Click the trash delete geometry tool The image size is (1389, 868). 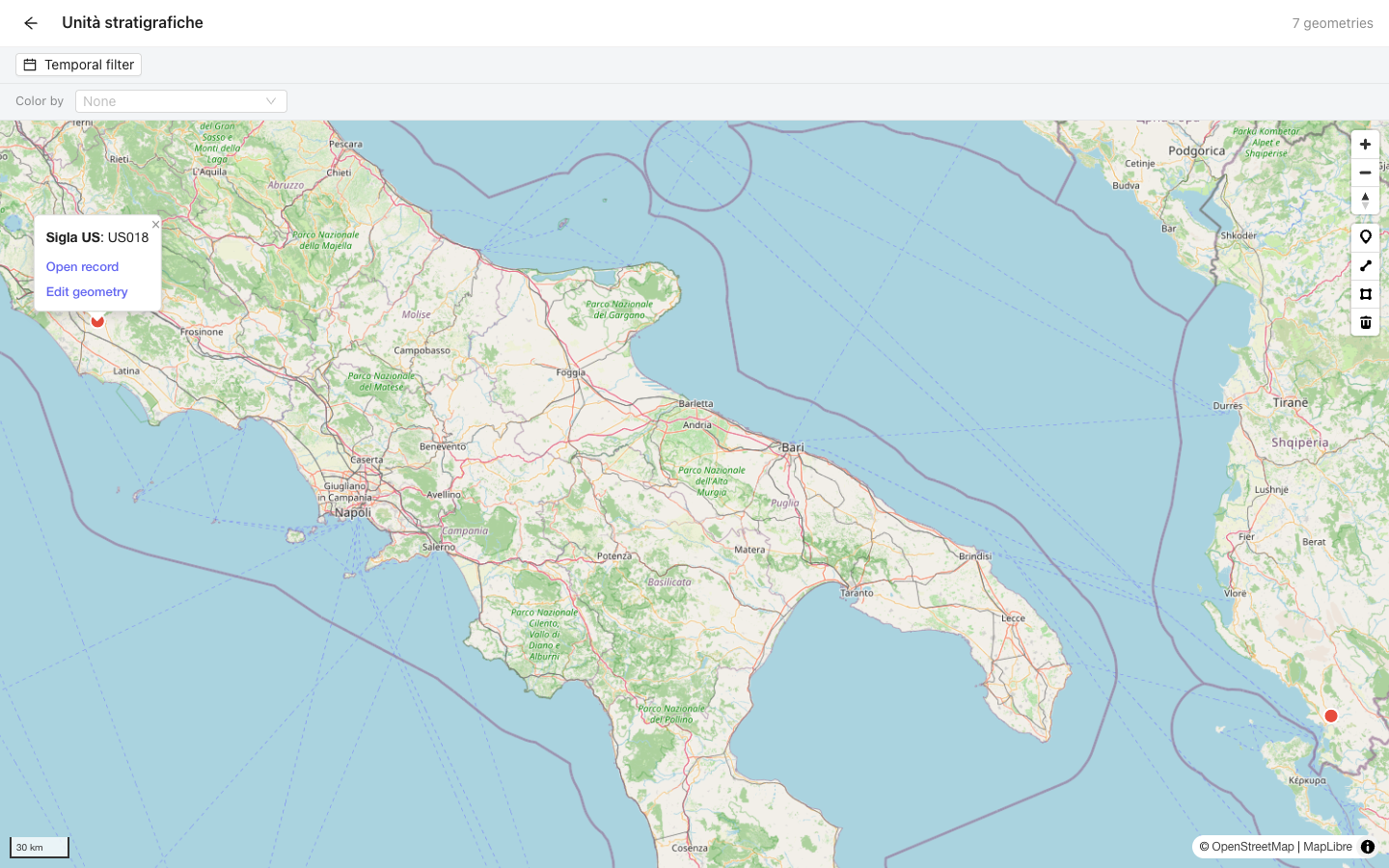click(1365, 322)
